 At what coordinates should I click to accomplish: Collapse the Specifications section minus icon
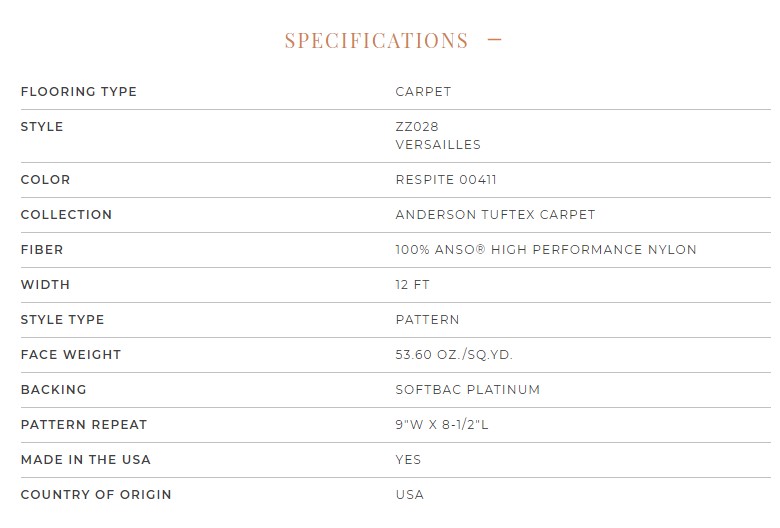[x=494, y=40]
